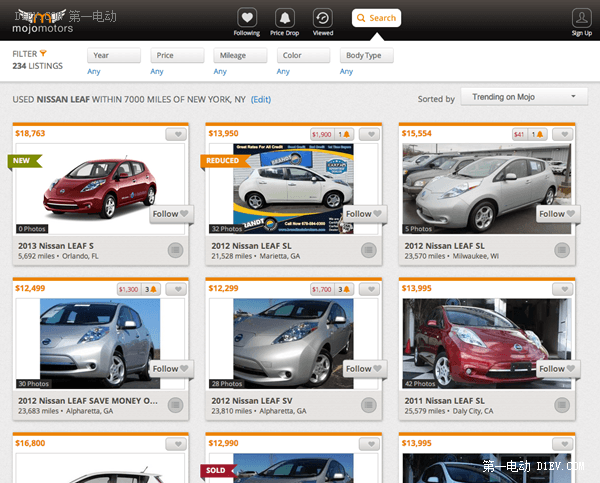Follow the LEAF SAVE MONEY listing
The width and height of the screenshot is (600, 483).
coord(171,369)
